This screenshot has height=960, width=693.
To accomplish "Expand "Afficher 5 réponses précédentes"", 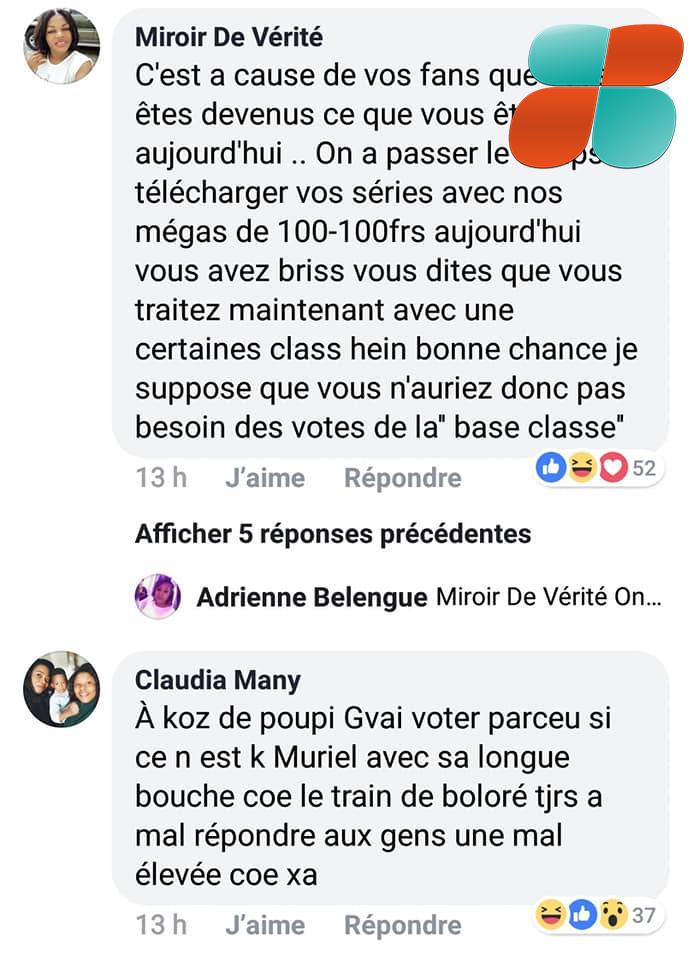I will pyautogui.click(x=333, y=534).
